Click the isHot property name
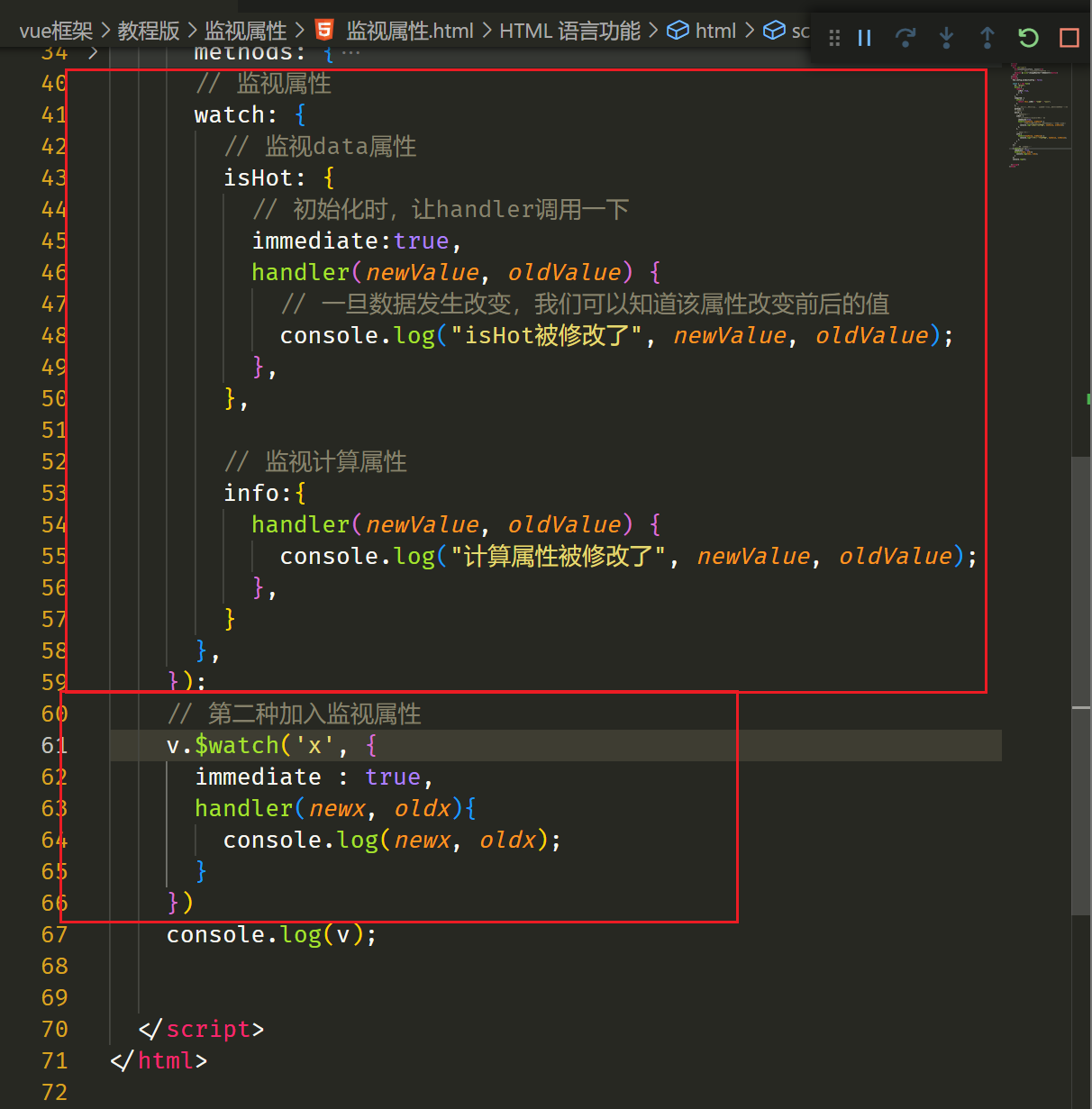 (258, 177)
